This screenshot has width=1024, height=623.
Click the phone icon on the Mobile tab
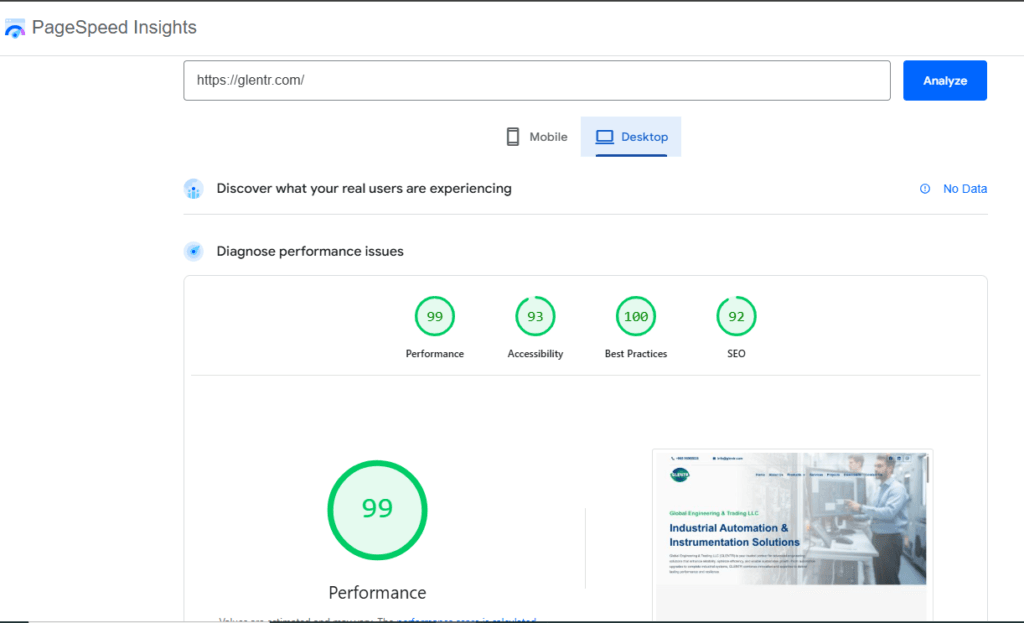513,136
